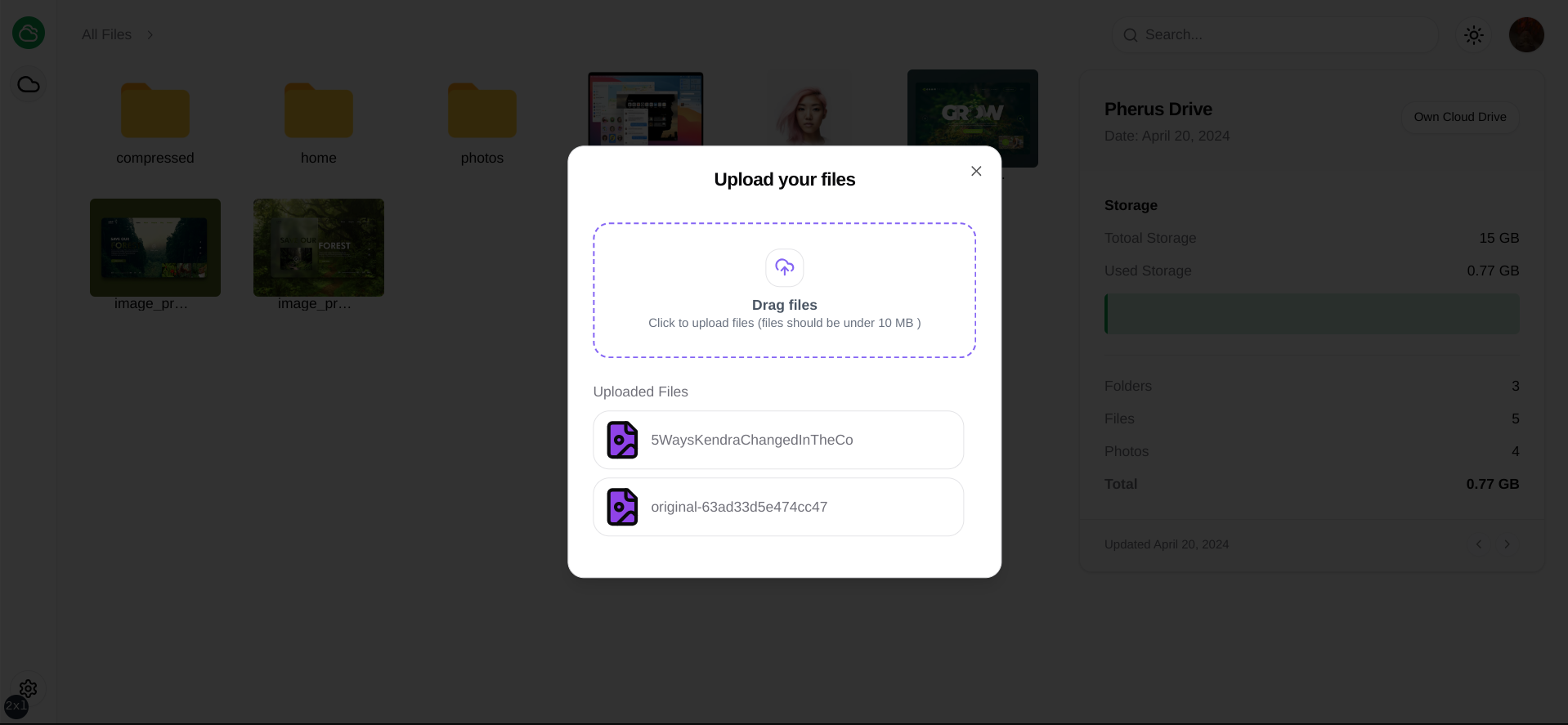Select the original-63ad33d5e474cc47 uploaded file
Screen dimensions: 1568x725
tap(778, 507)
